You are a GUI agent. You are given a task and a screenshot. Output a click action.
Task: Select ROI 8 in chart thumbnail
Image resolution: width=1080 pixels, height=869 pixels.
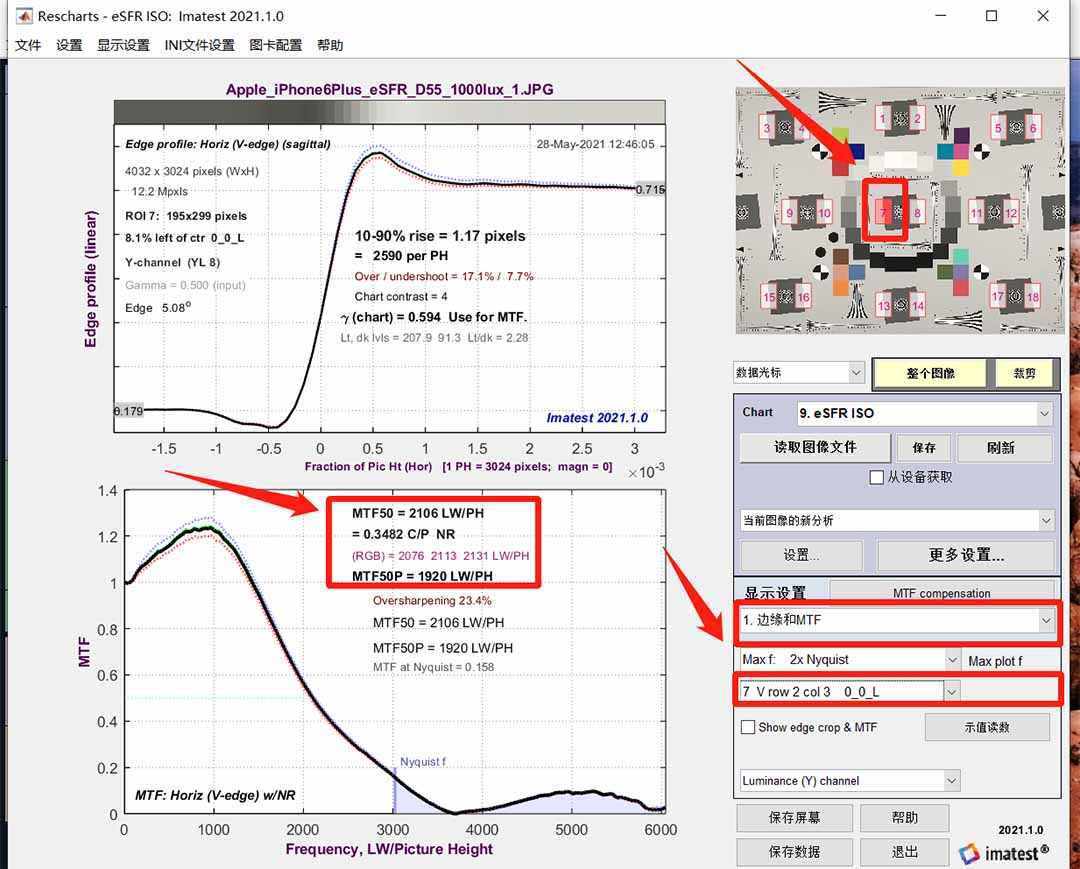(917, 212)
